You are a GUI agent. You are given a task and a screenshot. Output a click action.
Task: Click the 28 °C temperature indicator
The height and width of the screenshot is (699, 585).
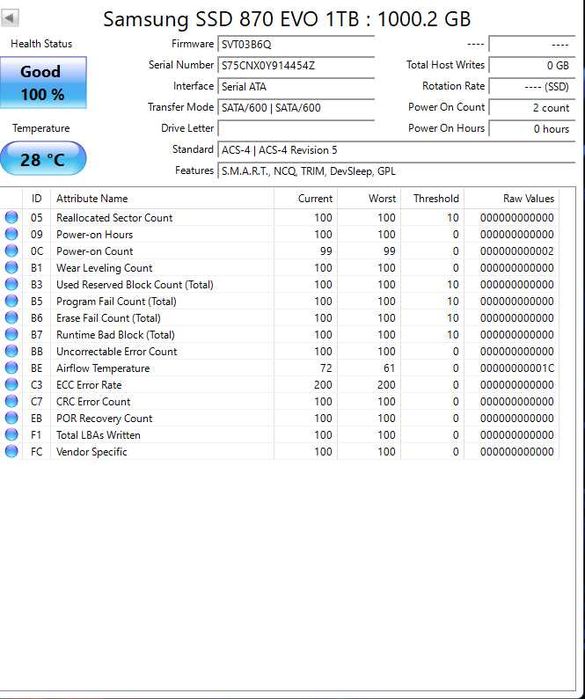(x=43, y=159)
